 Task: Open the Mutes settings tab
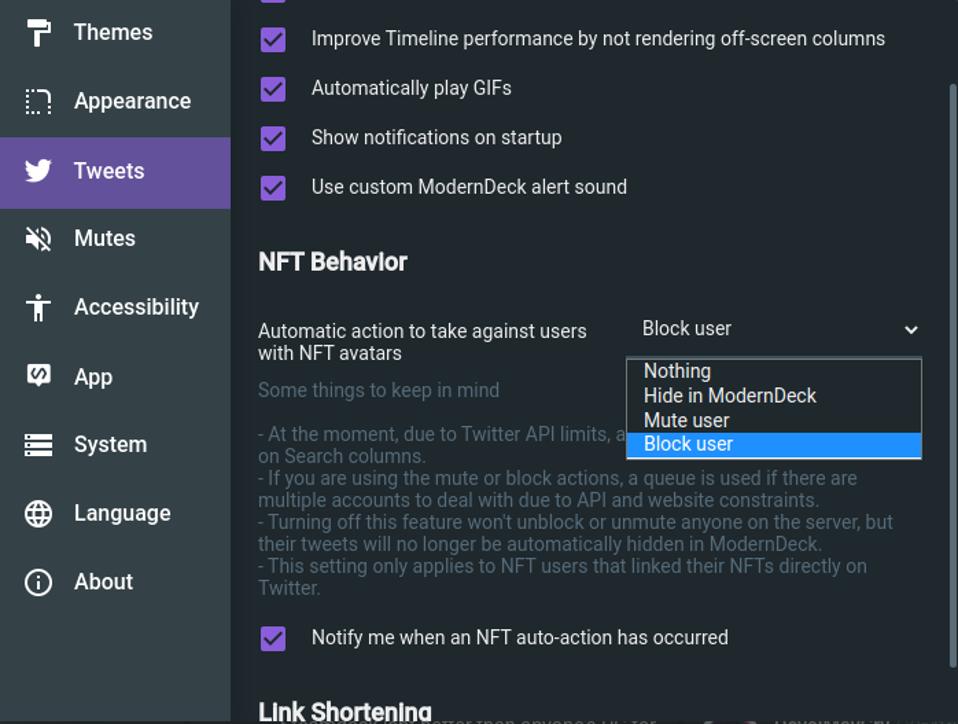(x=105, y=239)
